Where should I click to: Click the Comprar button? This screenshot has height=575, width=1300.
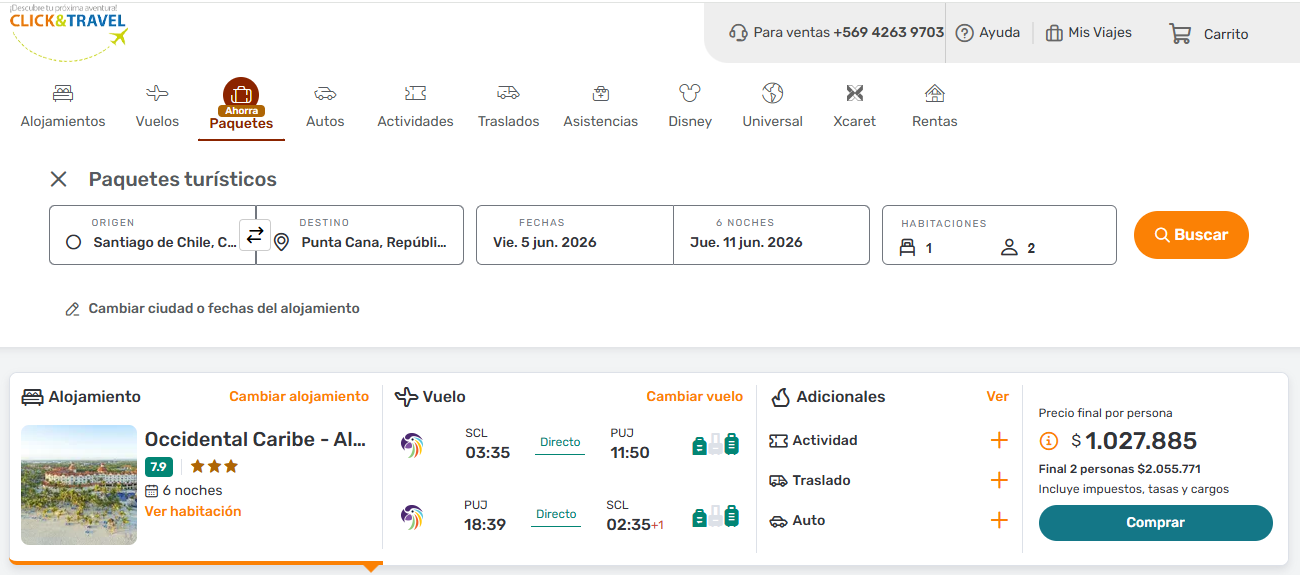pyautogui.click(x=1155, y=523)
